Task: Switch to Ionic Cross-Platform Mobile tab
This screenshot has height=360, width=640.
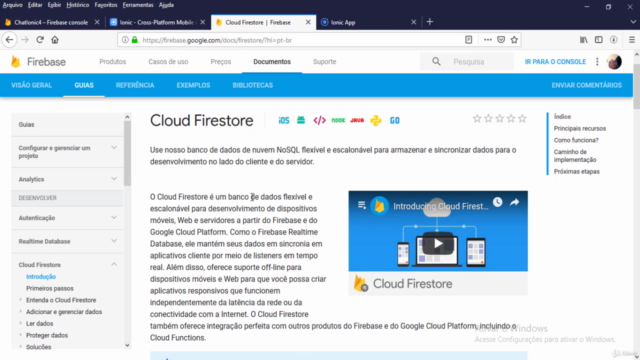Action: click(157, 22)
